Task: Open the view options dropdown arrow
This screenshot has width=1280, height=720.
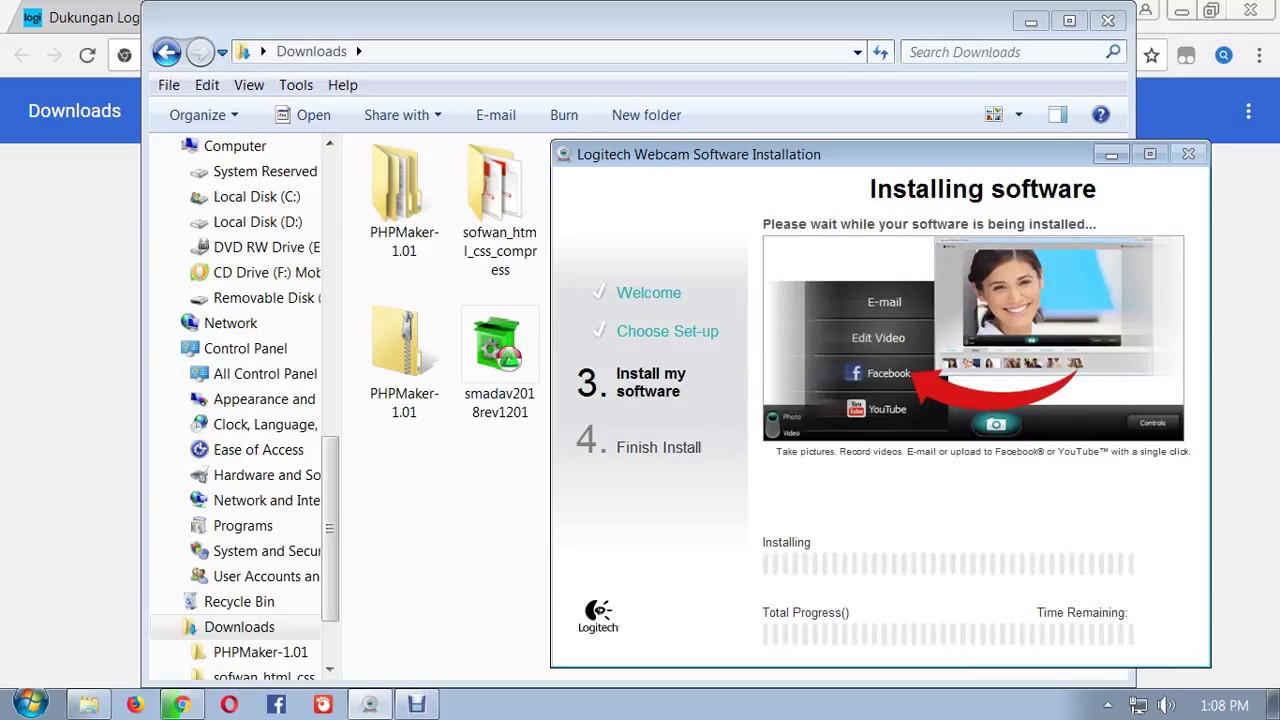Action: click(1019, 115)
